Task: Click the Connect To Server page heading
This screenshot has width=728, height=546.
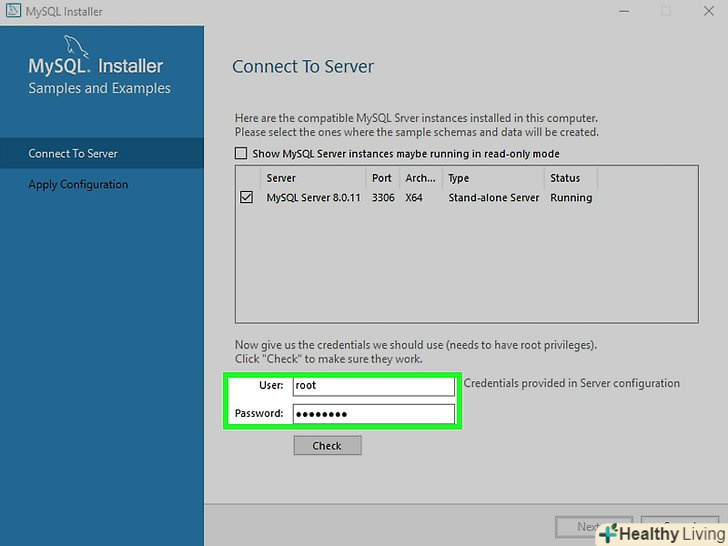Action: (x=303, y=67)
